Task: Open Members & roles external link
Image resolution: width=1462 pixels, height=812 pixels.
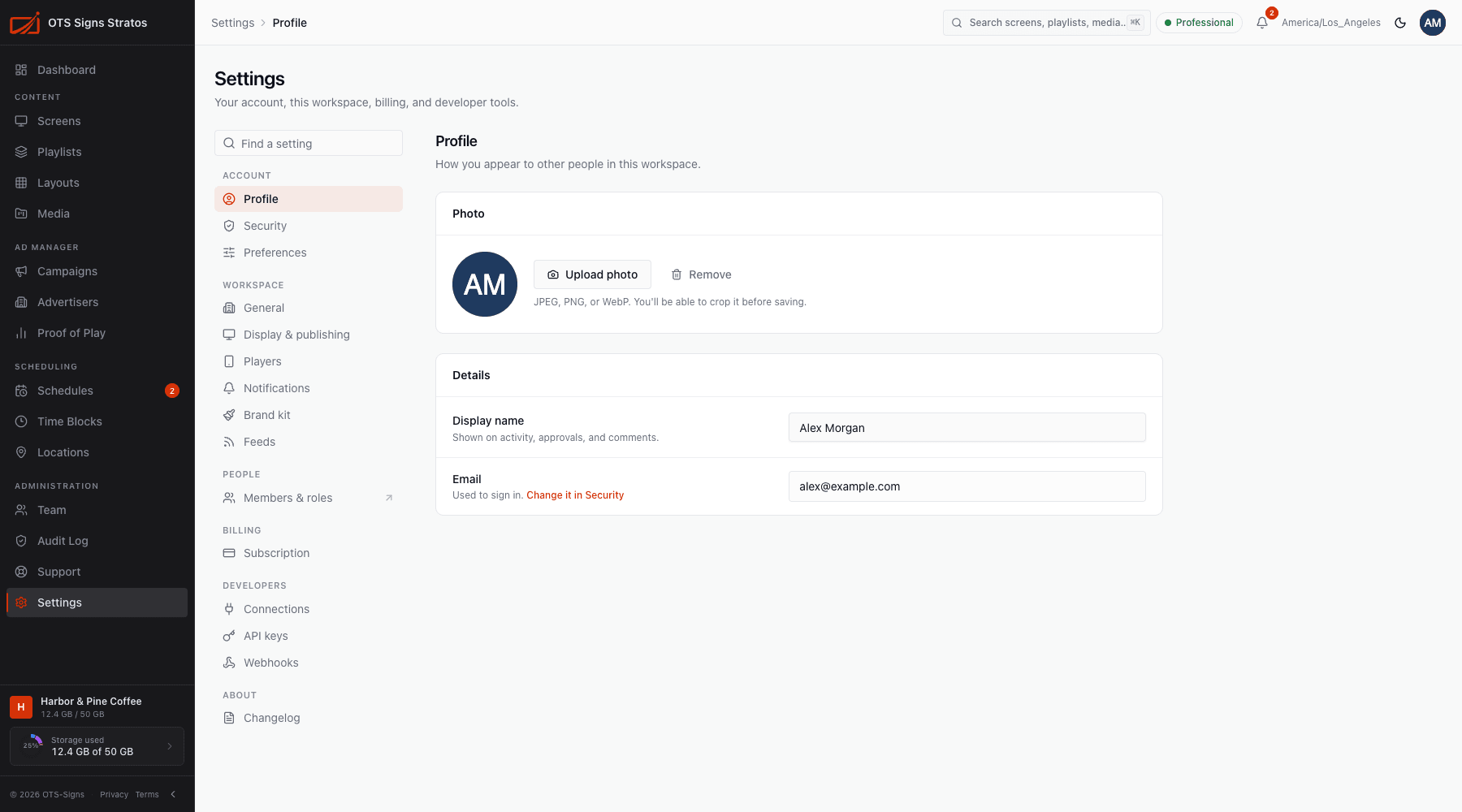Action: tap(309, 498)
